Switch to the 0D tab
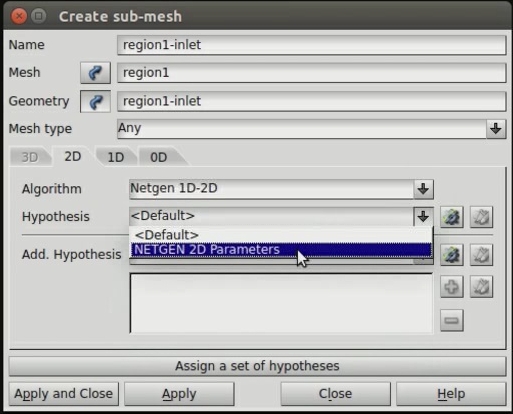 coord(159,157)
